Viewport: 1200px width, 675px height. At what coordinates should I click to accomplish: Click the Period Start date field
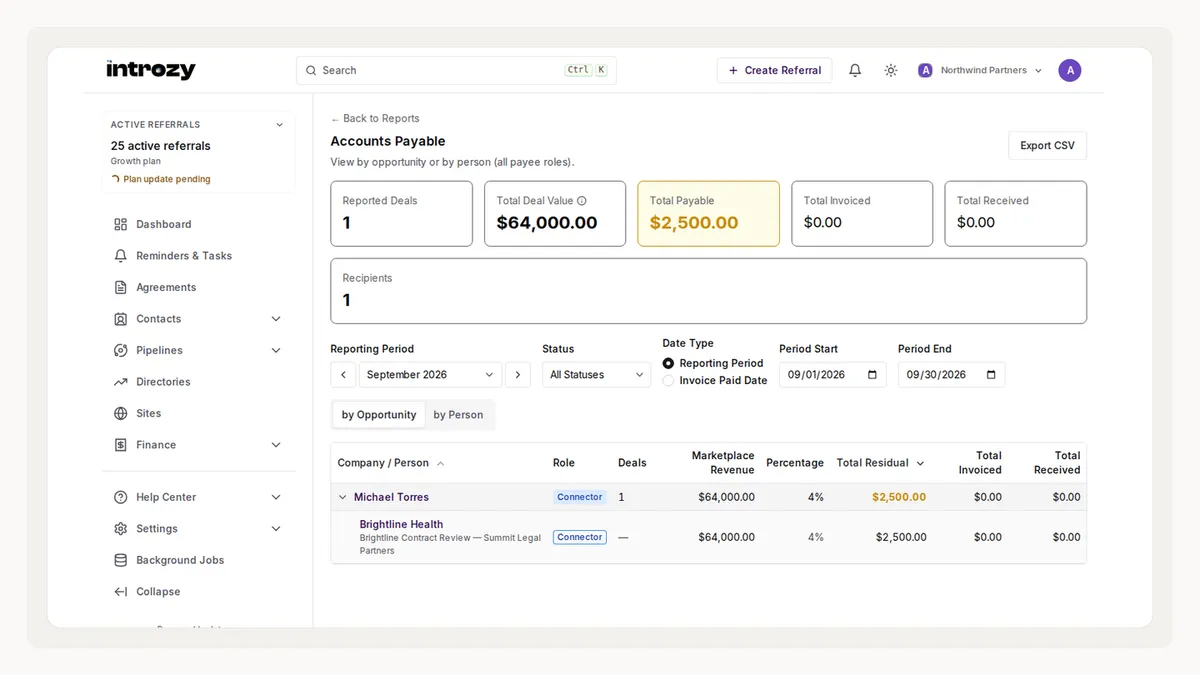(832, 375)
